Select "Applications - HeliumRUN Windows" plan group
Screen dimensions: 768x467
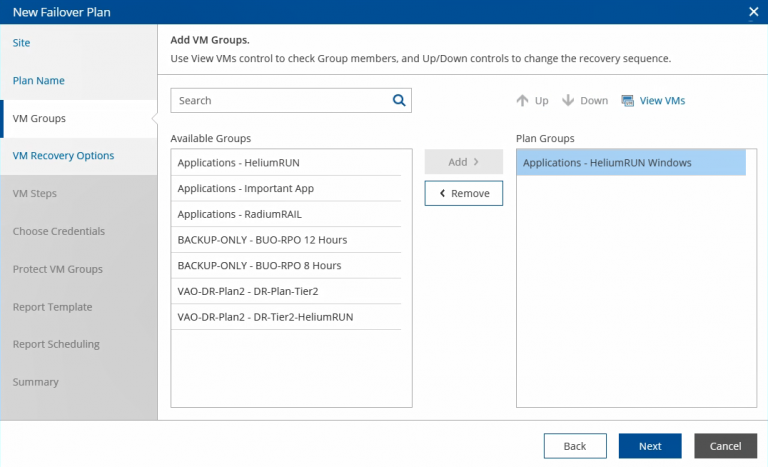click(x=631, y=163)
